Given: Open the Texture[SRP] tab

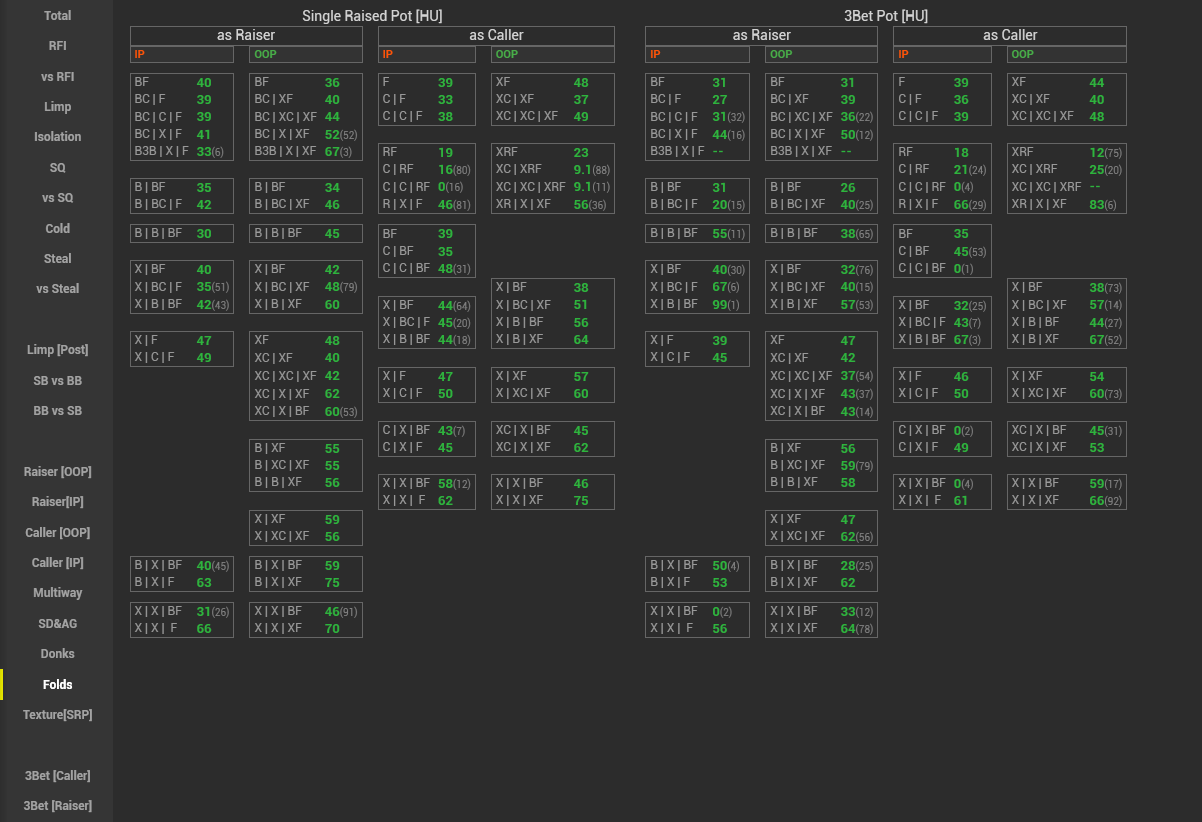Looking at the screenshot, I should point(57,715).
